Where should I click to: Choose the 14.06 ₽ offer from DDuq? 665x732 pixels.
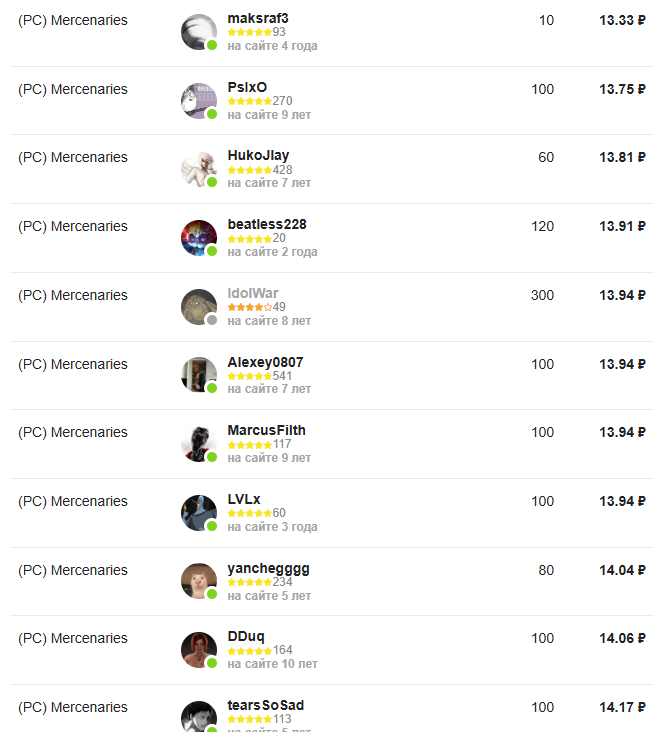pos(622,638)
